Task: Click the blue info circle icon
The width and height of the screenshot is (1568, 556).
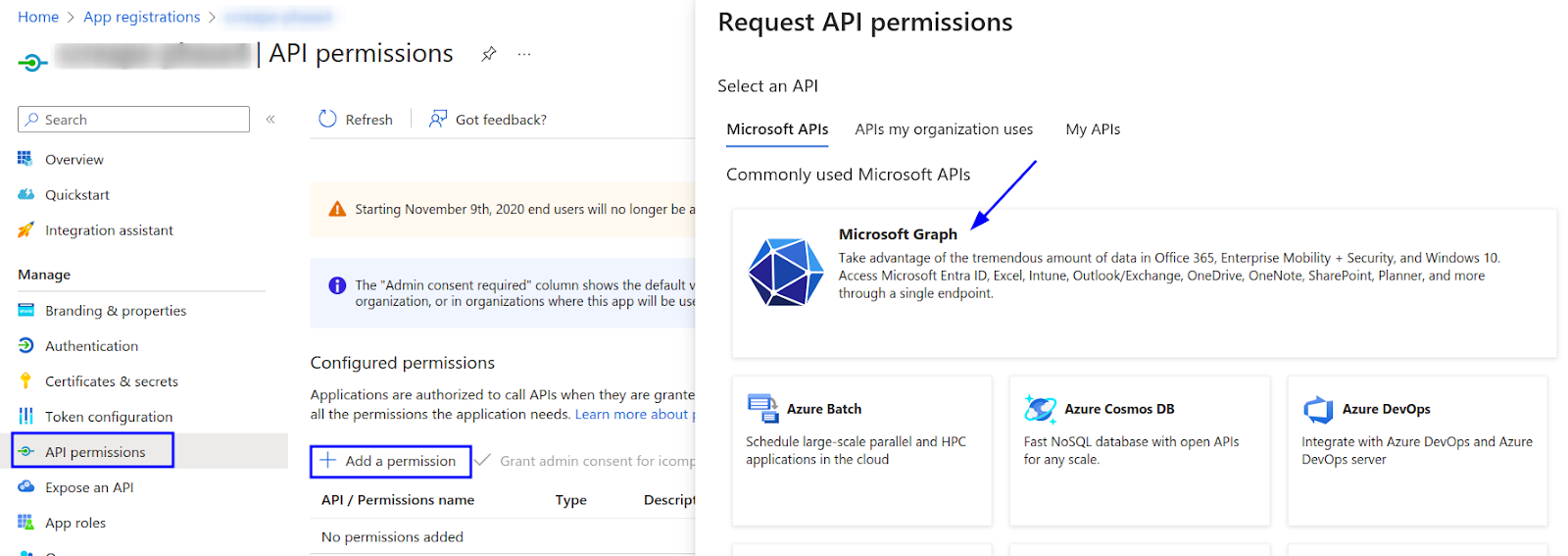Action: click(x=337, y=285)
